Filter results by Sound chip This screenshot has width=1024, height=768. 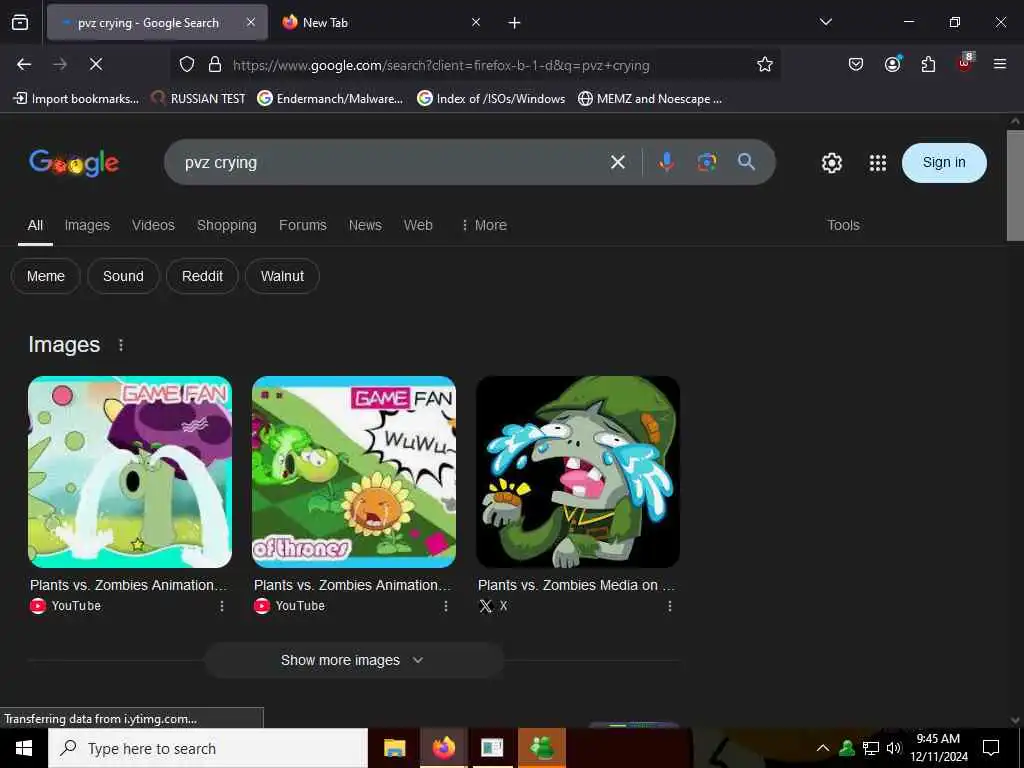[x=123, y=276]
